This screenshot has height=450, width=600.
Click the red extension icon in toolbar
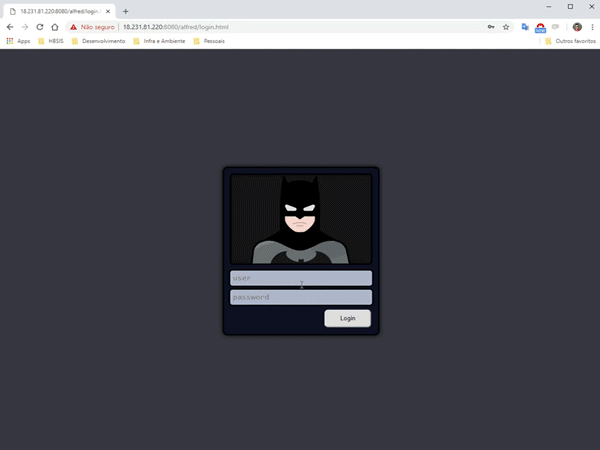540,28
